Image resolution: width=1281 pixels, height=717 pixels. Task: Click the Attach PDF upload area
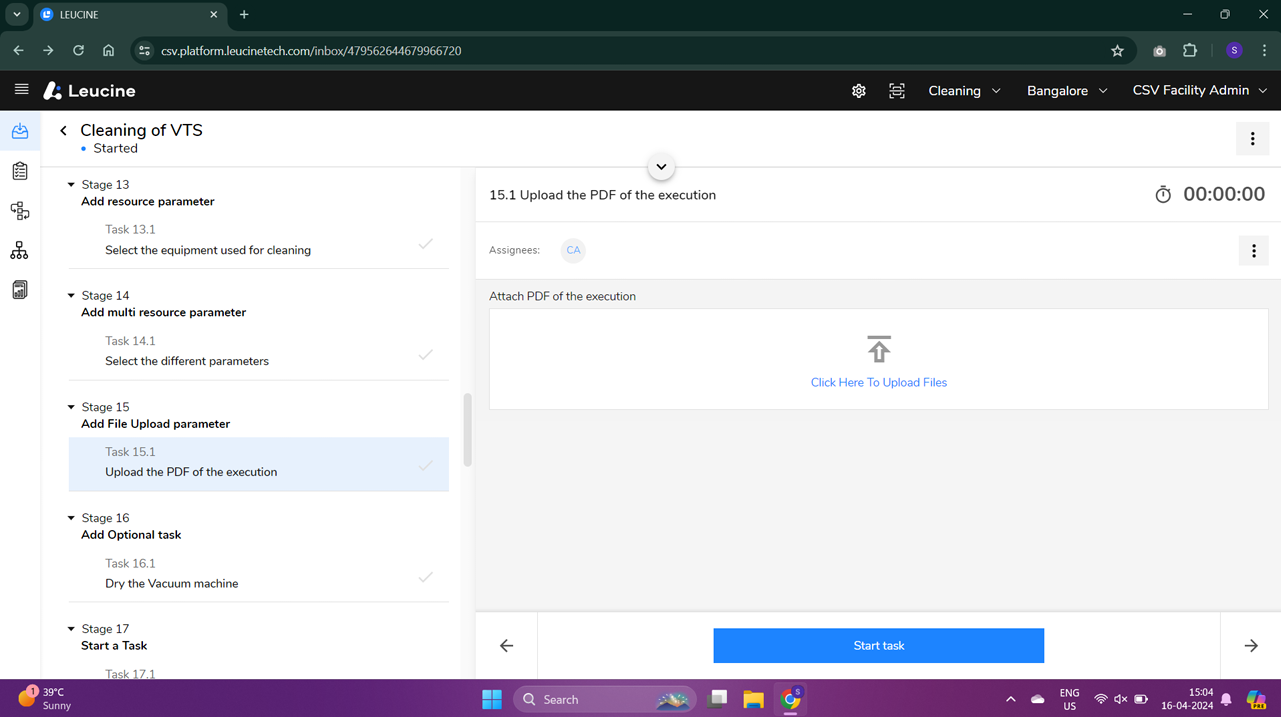coord(878,359)
